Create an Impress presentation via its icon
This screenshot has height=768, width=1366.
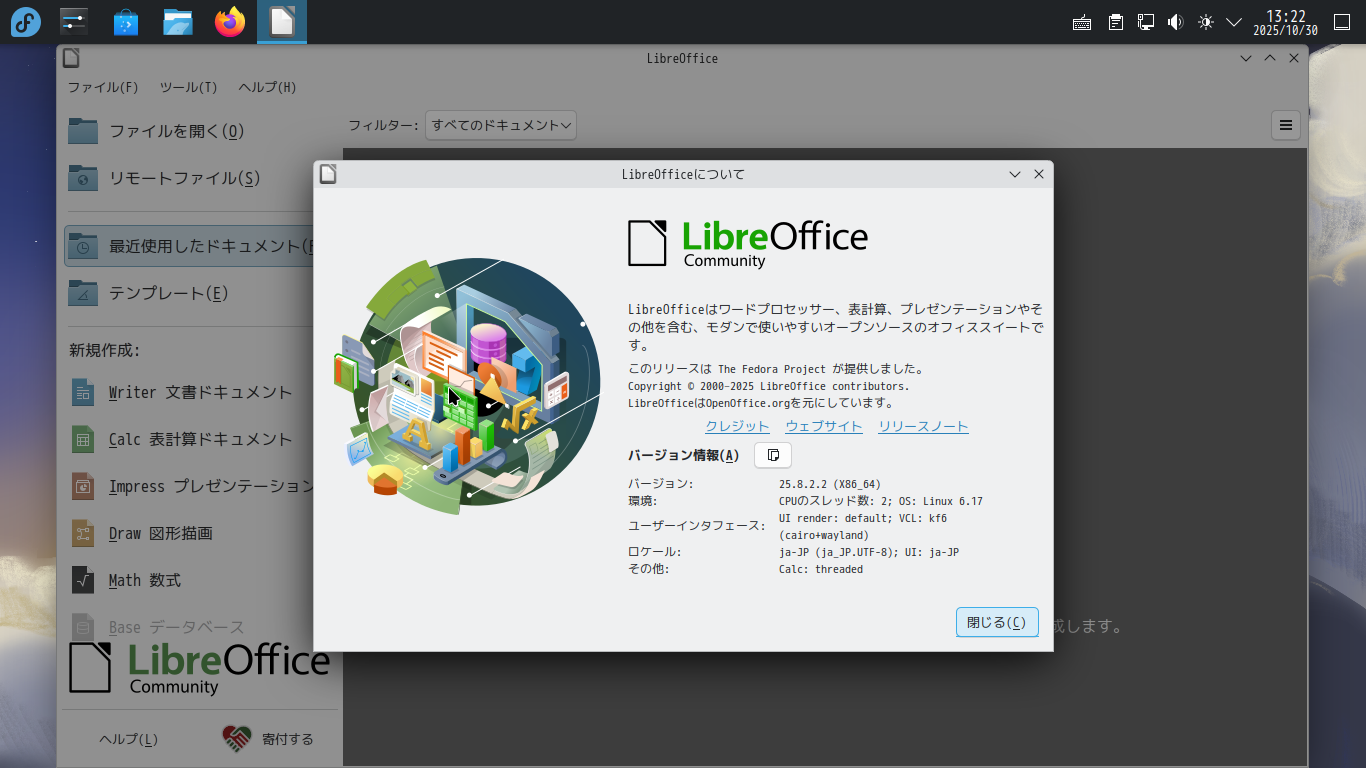(83, 486)
